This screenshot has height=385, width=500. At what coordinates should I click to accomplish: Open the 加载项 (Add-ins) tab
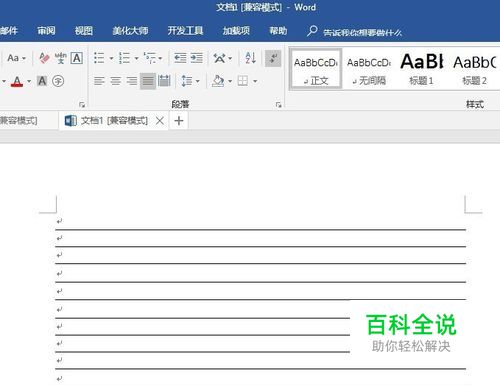(x=236, y=31)
